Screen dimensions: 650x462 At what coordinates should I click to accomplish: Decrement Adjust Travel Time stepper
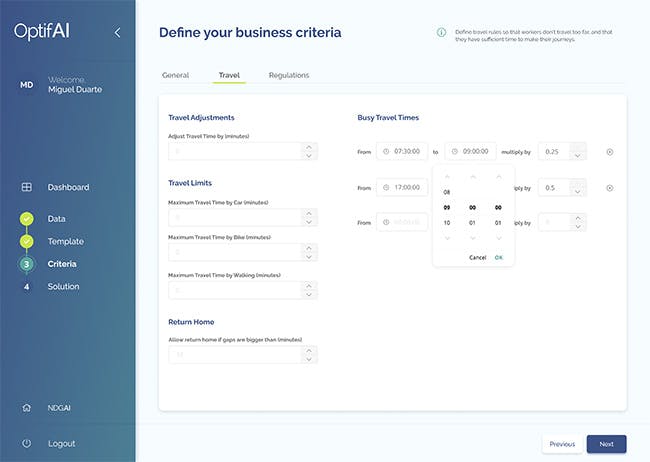pyautogui.click(x=309, y=156)
